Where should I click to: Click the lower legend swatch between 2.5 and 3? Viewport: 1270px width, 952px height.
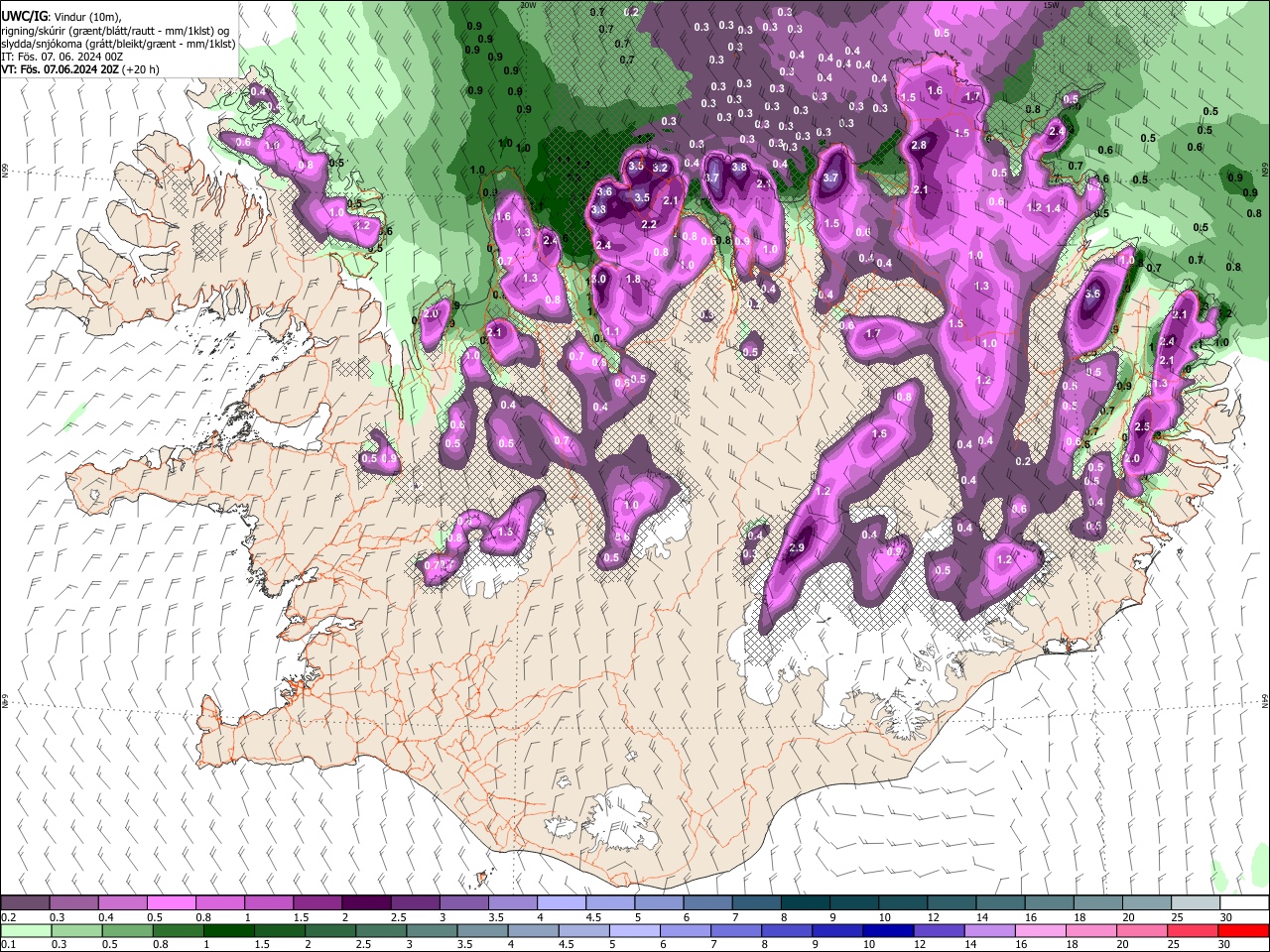pos(381,930)
